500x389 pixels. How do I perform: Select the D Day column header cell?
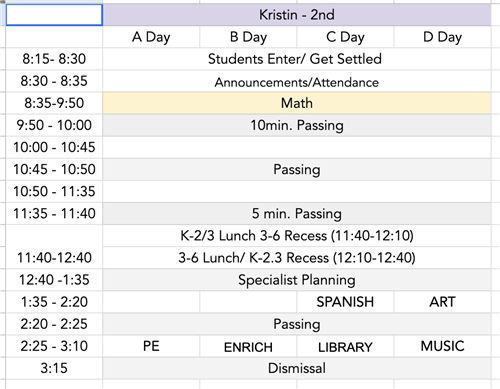pos(442,37)
